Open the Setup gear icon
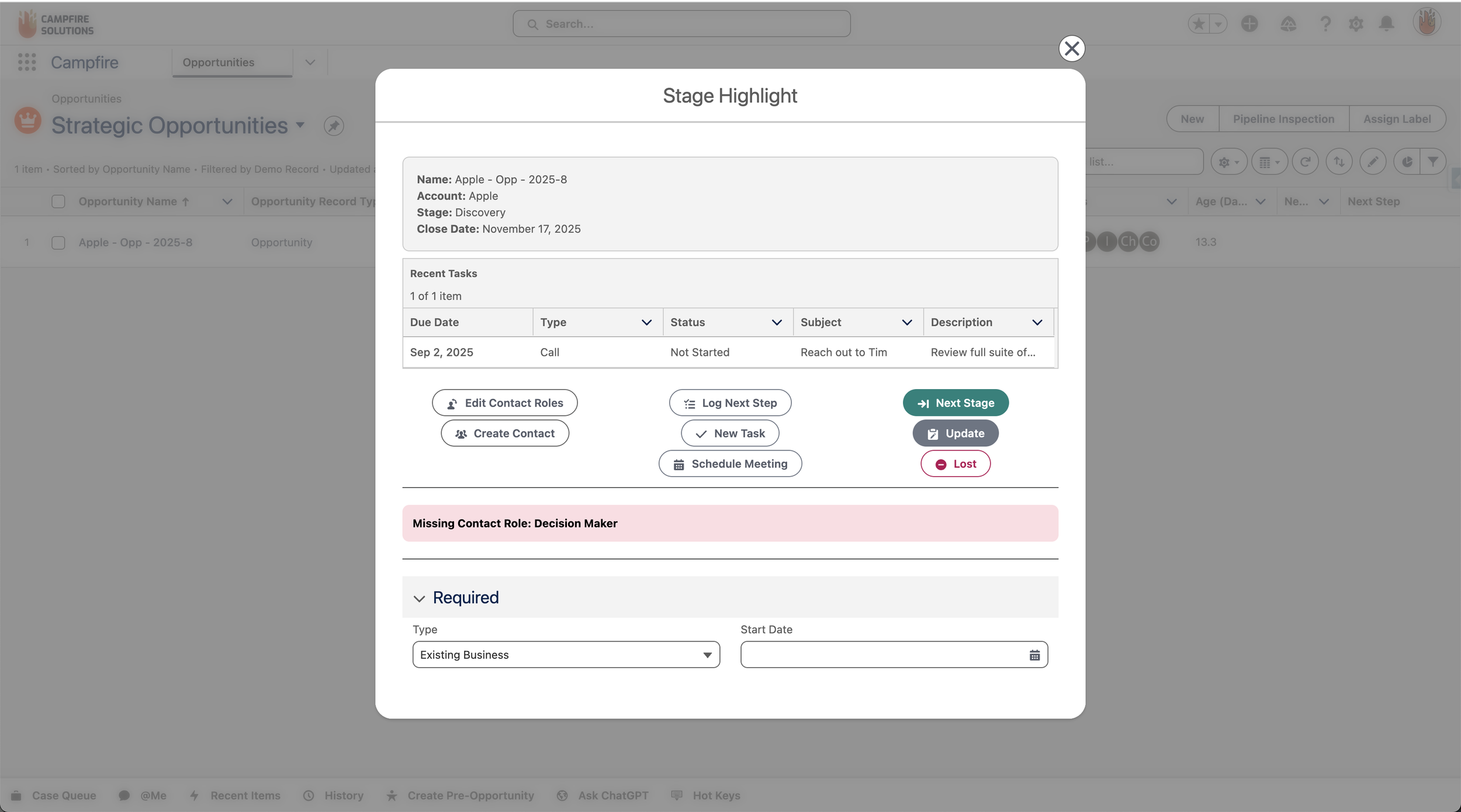This screenshot has height=812, width=1461. 1356,23
